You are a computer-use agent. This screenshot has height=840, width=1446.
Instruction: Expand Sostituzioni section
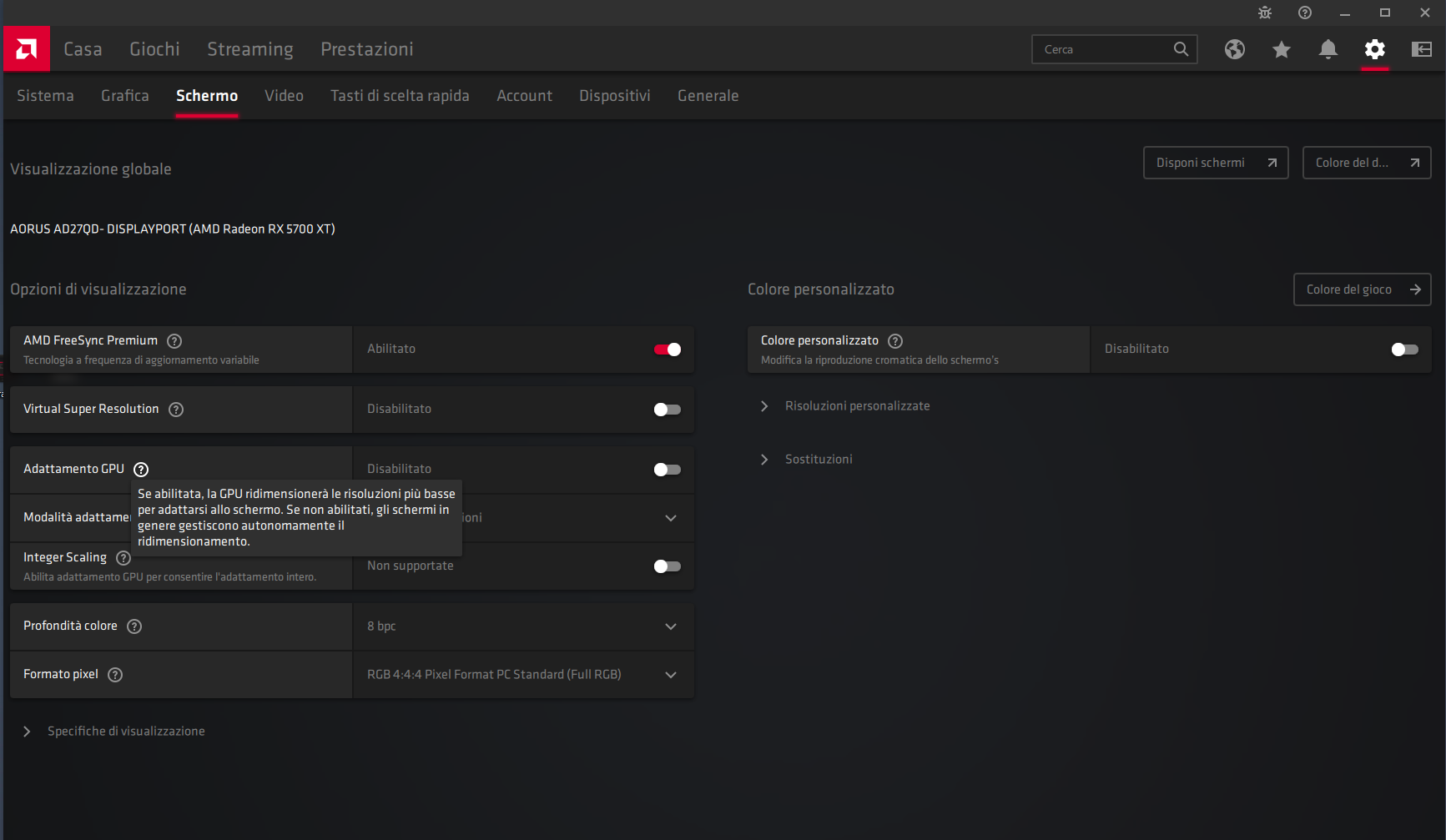coord(807,459)
